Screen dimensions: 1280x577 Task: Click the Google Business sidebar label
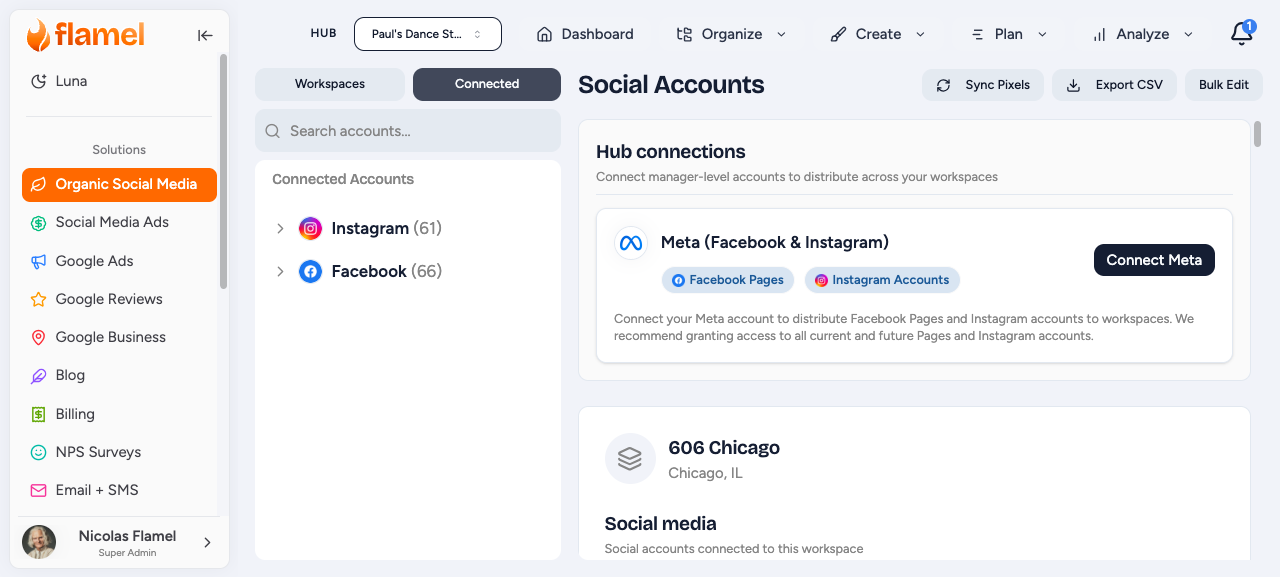pos(111,337)
